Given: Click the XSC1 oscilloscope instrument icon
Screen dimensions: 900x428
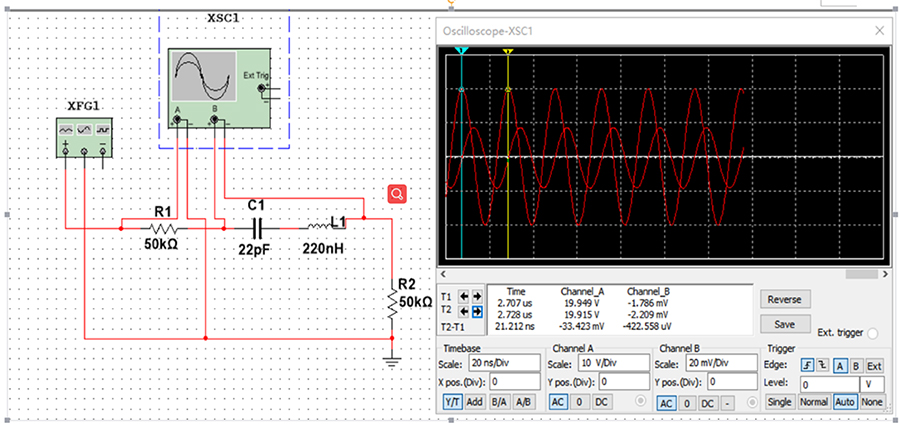Looking at the screenshot, I should click(x=219, y=89).
